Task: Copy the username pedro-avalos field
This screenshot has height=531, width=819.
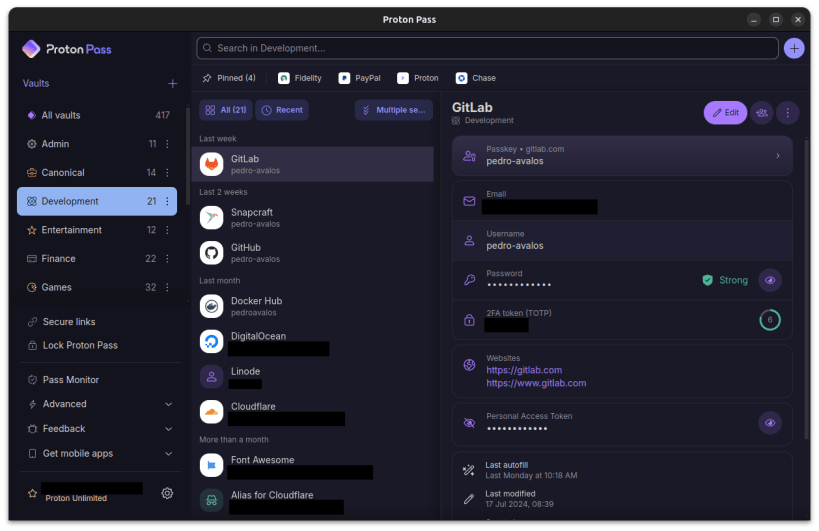Action: (622, 240)
